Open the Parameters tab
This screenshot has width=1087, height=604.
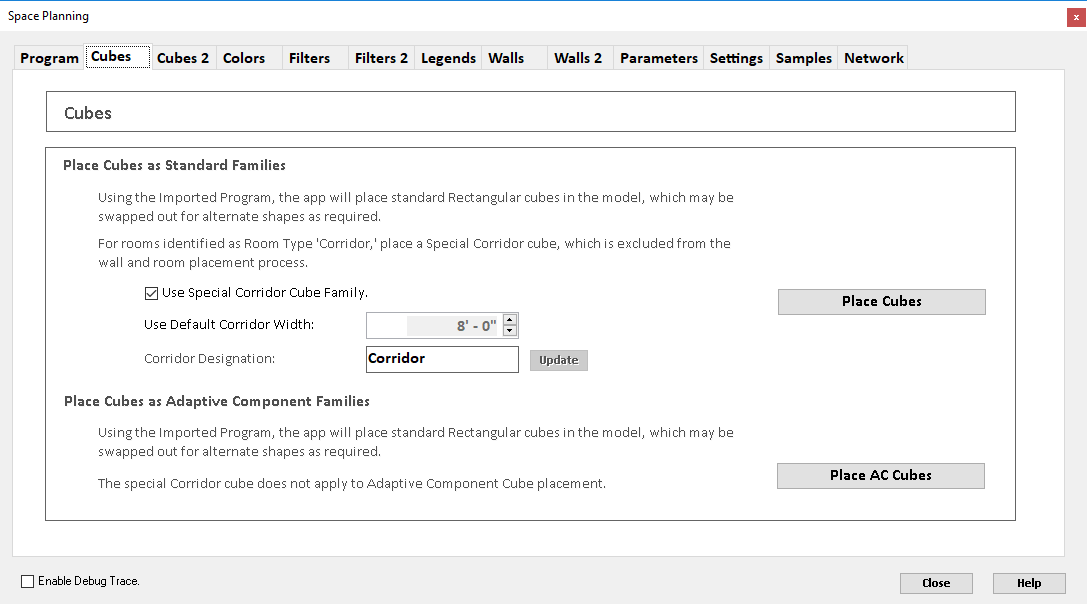[658, 58]
